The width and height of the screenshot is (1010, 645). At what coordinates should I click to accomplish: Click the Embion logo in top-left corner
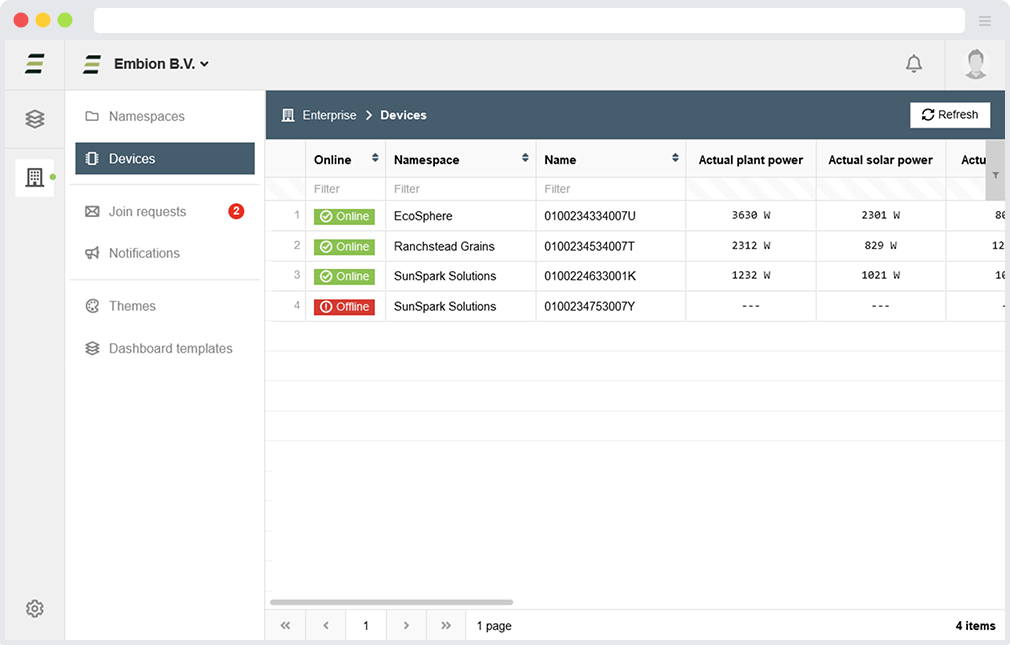[x=35, y=64]
